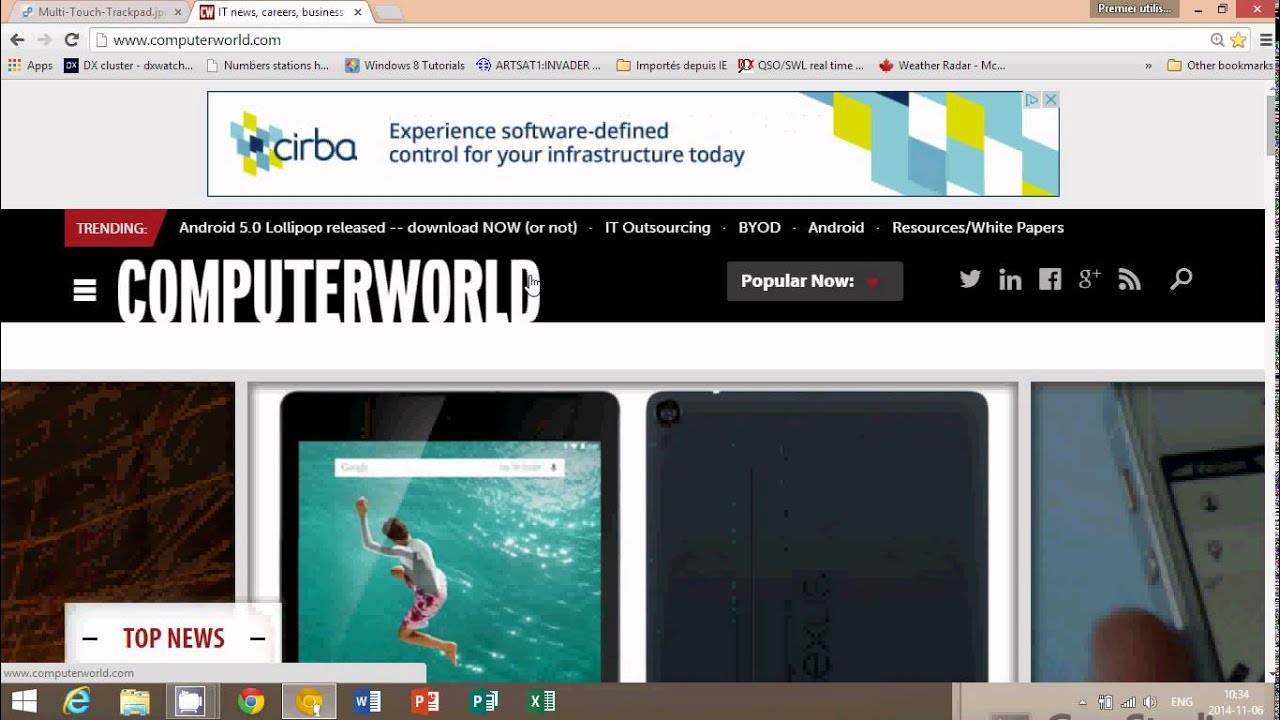The image size is (1280, 720).
Task: Open the Chrome hamburger menu
Action: coord(1267,40)
